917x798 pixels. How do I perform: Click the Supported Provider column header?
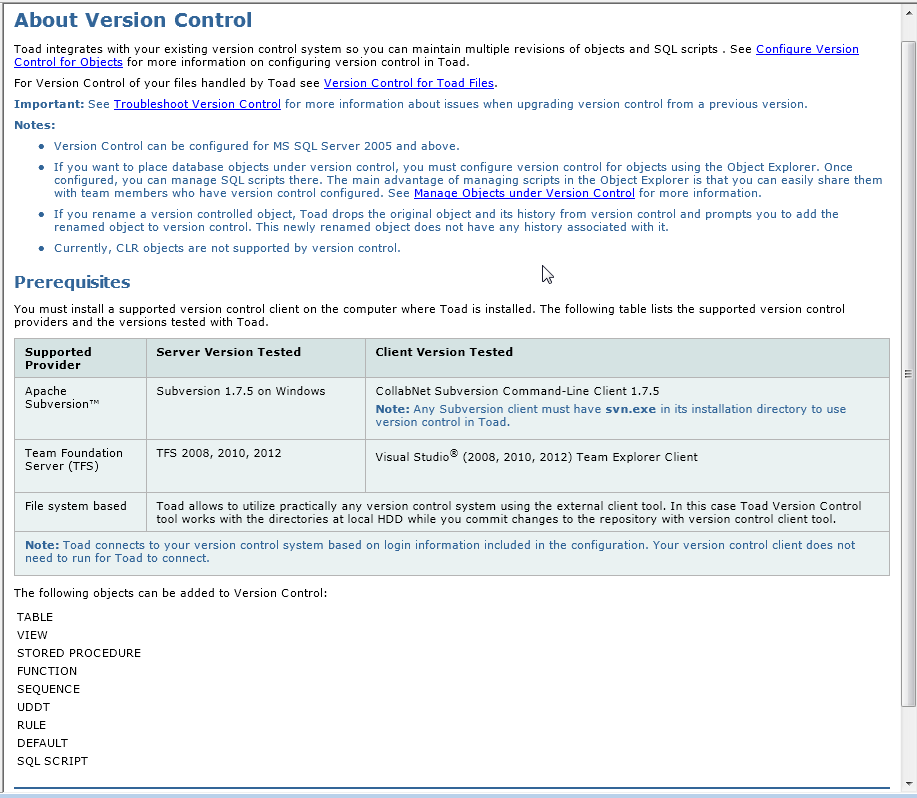coord(58,358)
